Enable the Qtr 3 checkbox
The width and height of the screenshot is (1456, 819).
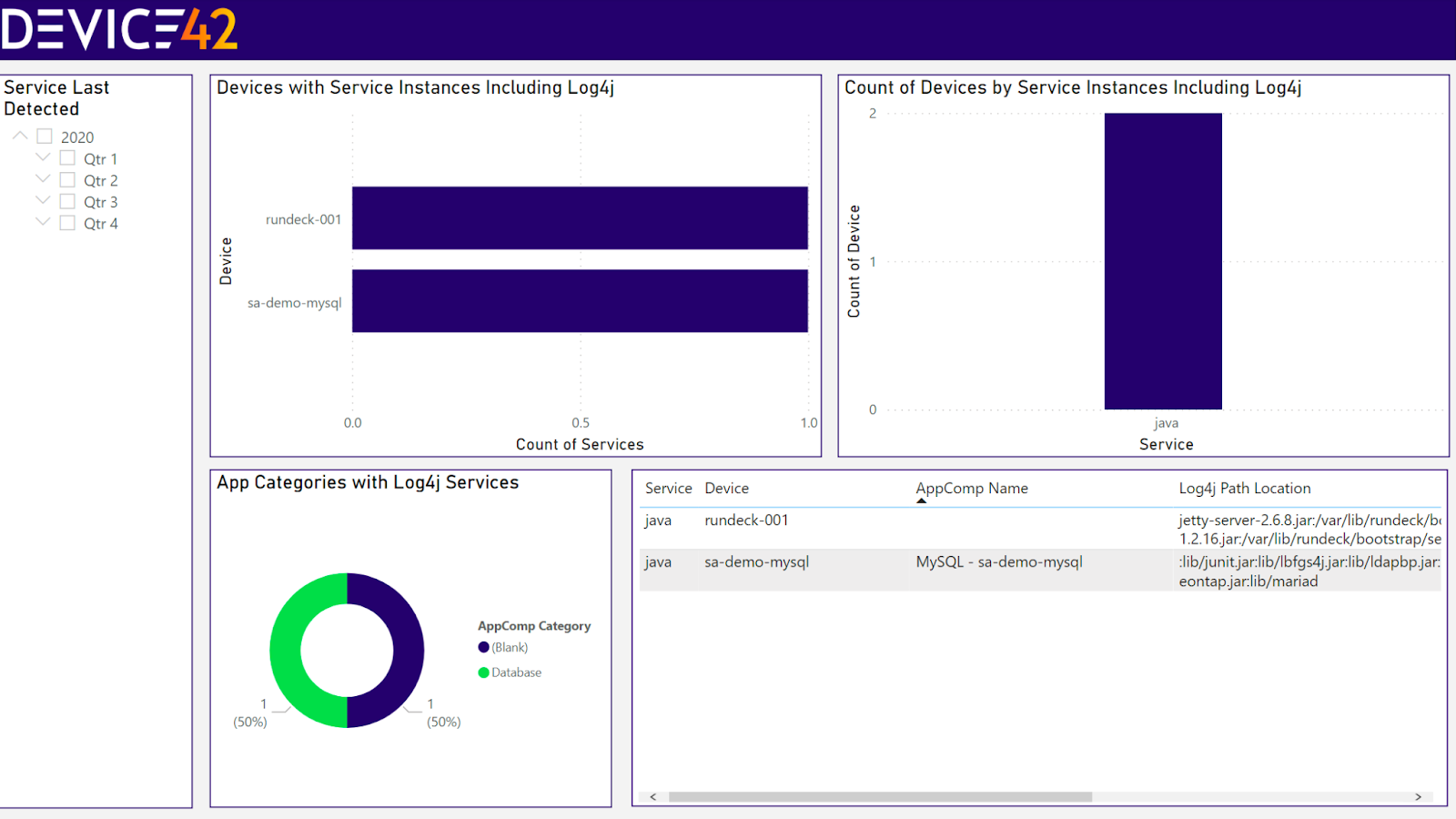tap(67, 201)
